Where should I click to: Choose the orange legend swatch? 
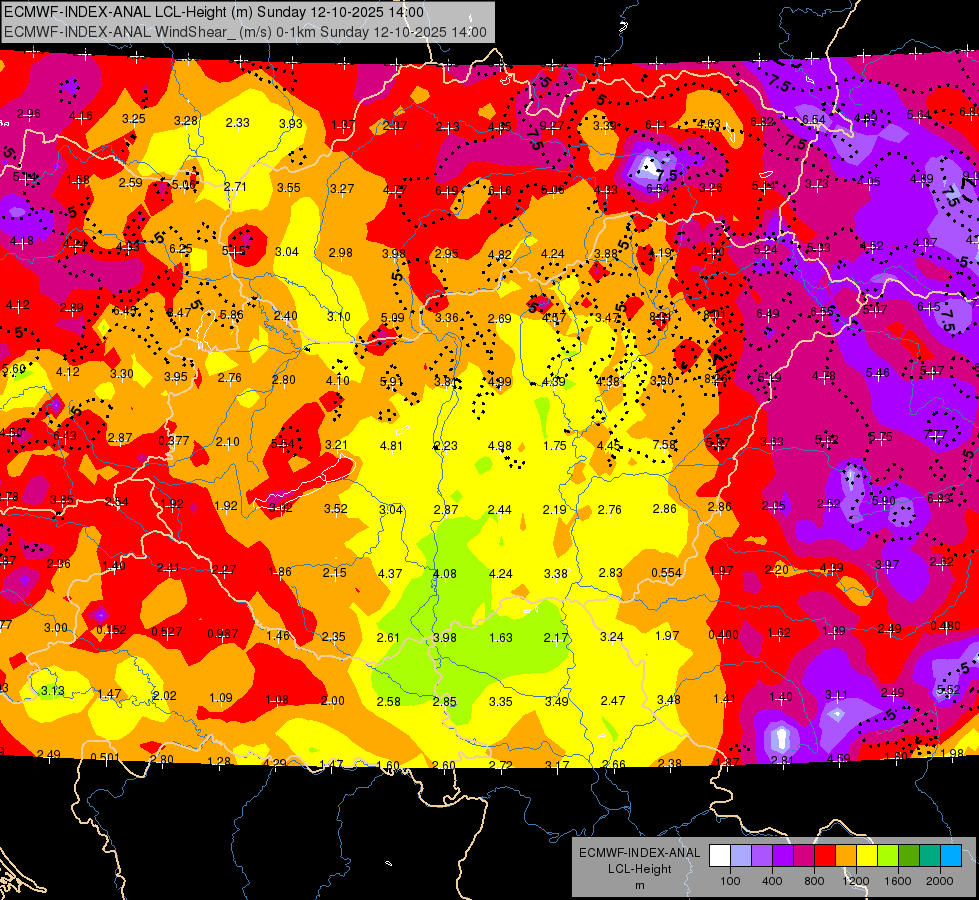point(846,856)
